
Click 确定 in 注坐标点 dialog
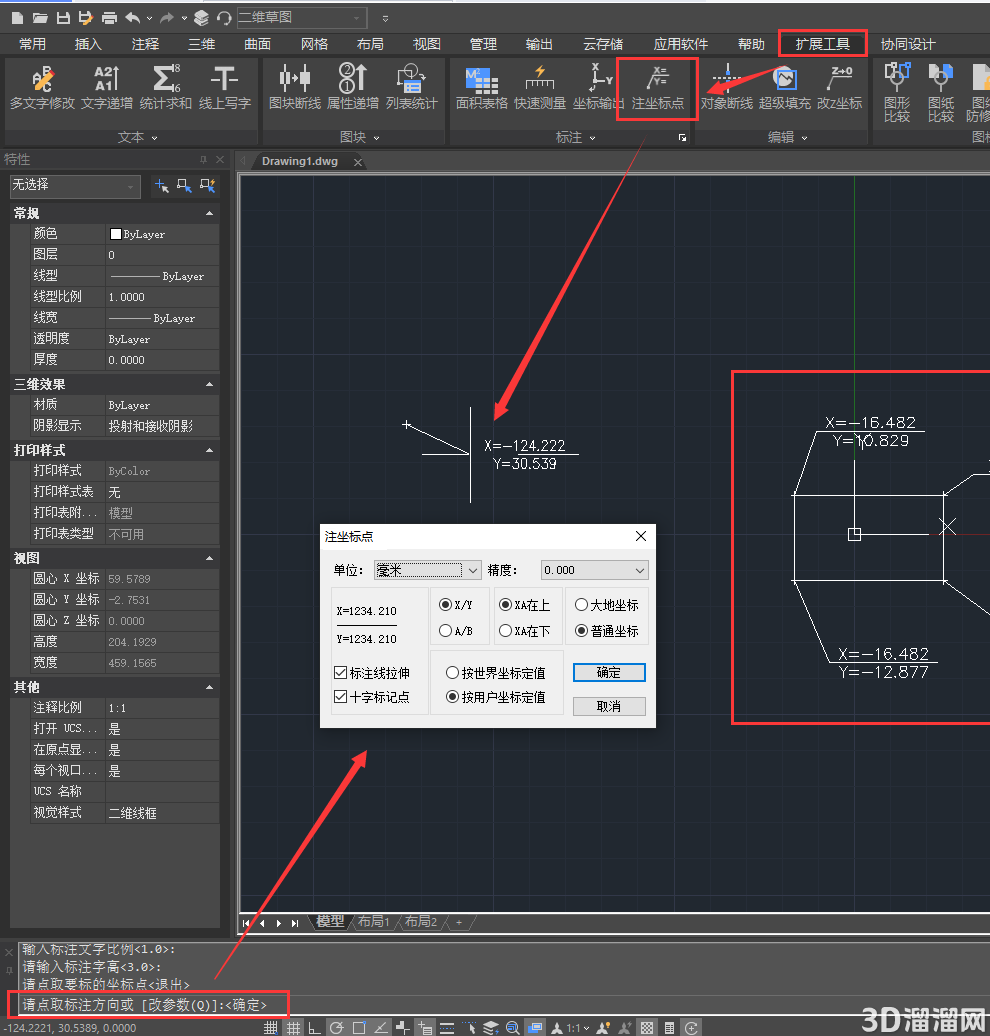[x=609, y=673]
